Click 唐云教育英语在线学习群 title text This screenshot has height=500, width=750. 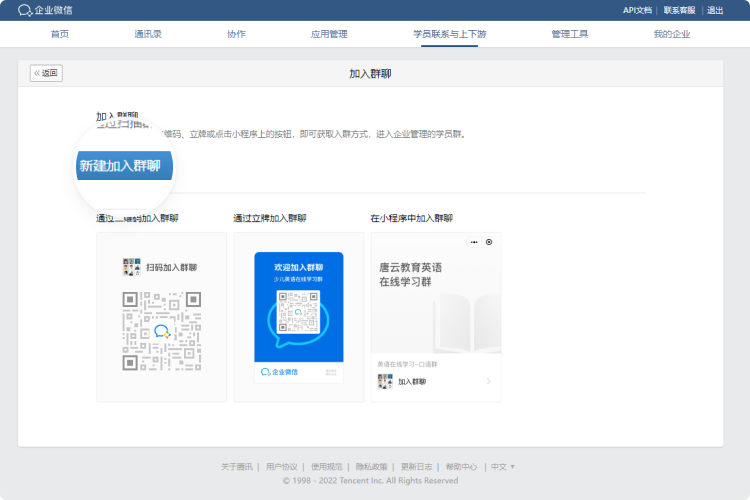[x=410, y=274]
